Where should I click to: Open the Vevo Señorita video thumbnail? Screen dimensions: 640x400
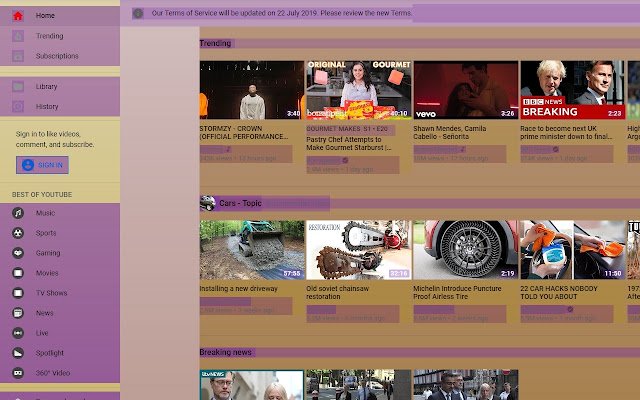click(466, 90)
